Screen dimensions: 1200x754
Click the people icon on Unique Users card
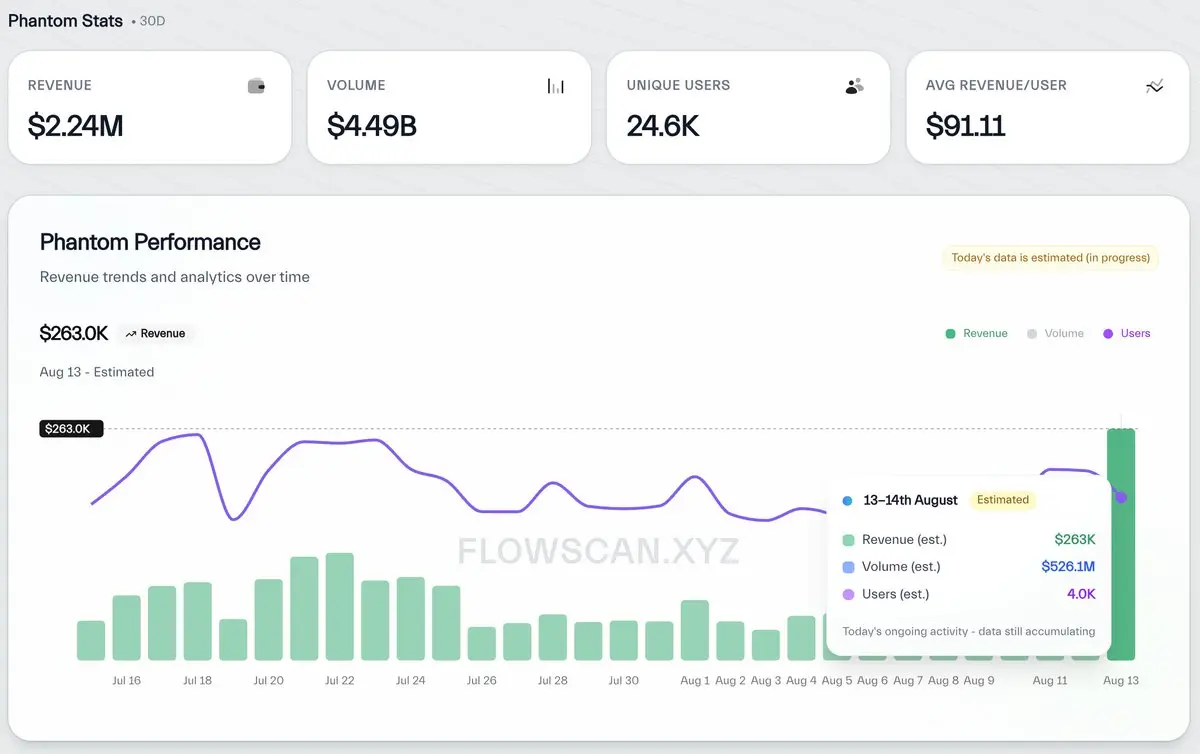(854, 86)
